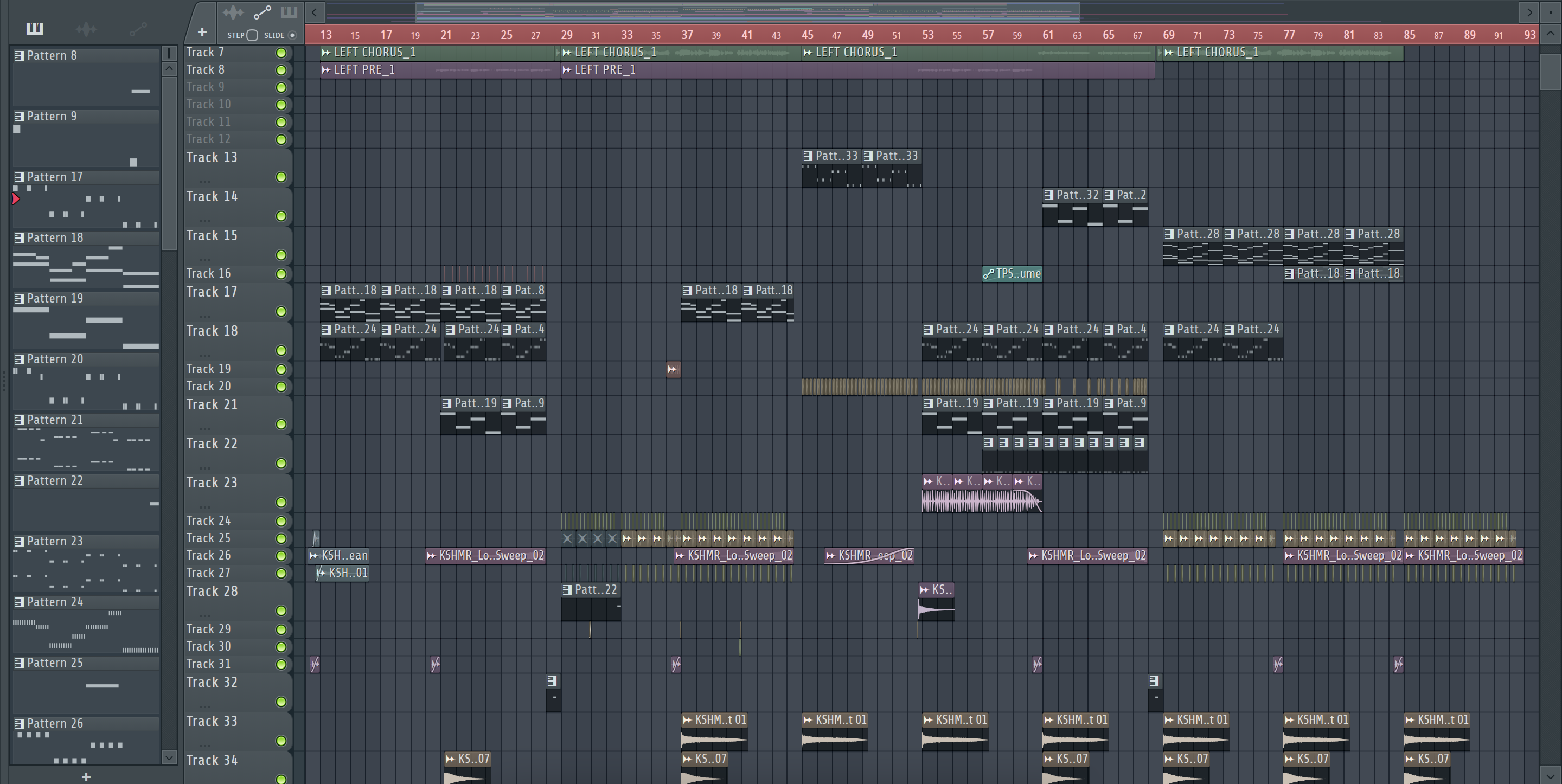Click bar 21 on the timeline ruler
Screen dimensions: 1562x784
pyautogui.click(x=446, y=35)
